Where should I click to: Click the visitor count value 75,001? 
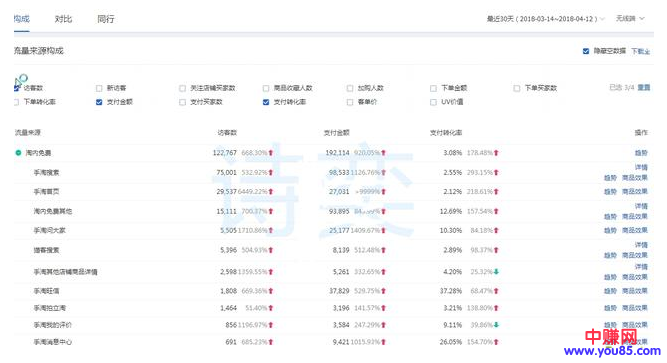pos(226,173)
